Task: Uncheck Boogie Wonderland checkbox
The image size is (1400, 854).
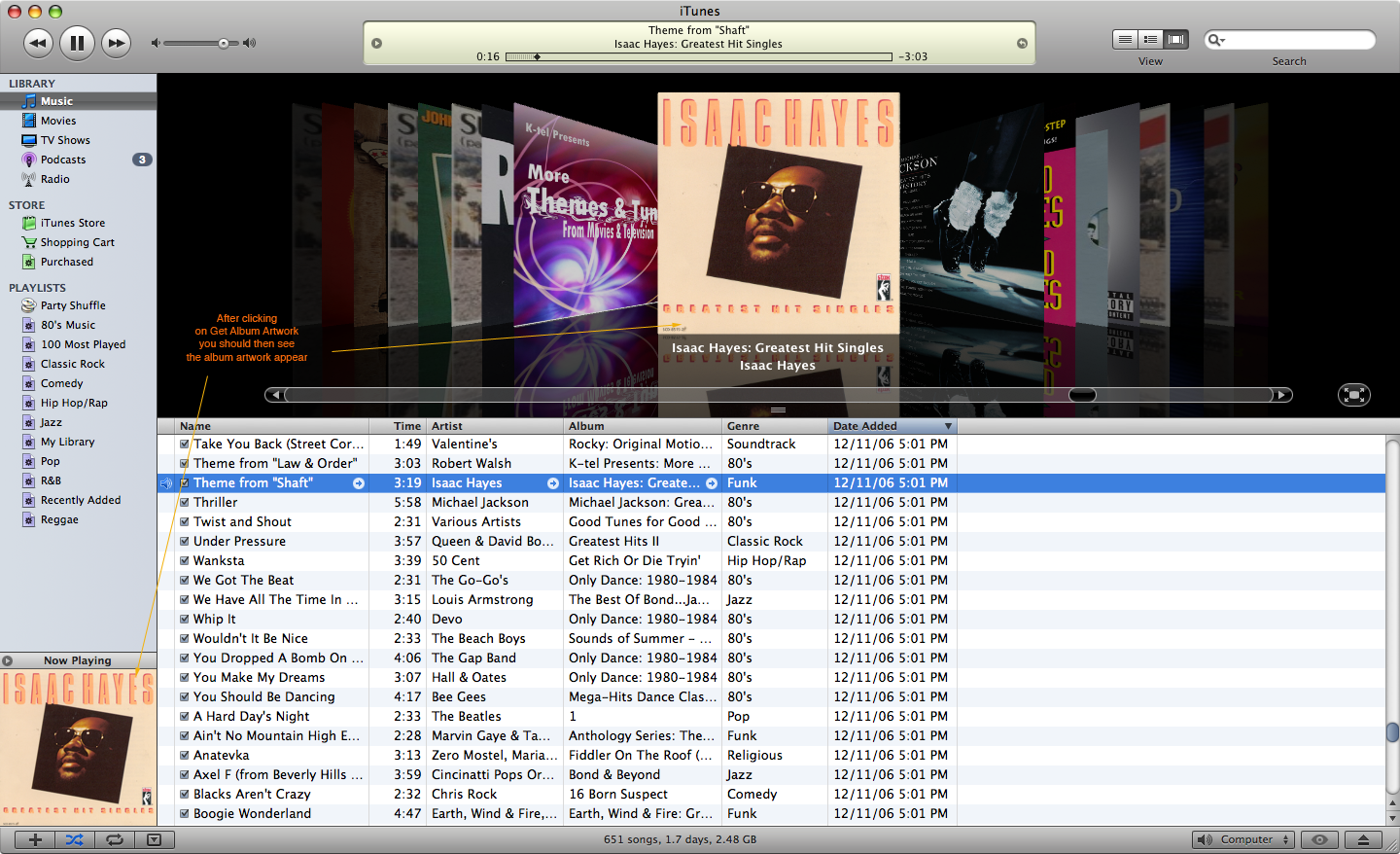Action: tap(184, 813)
